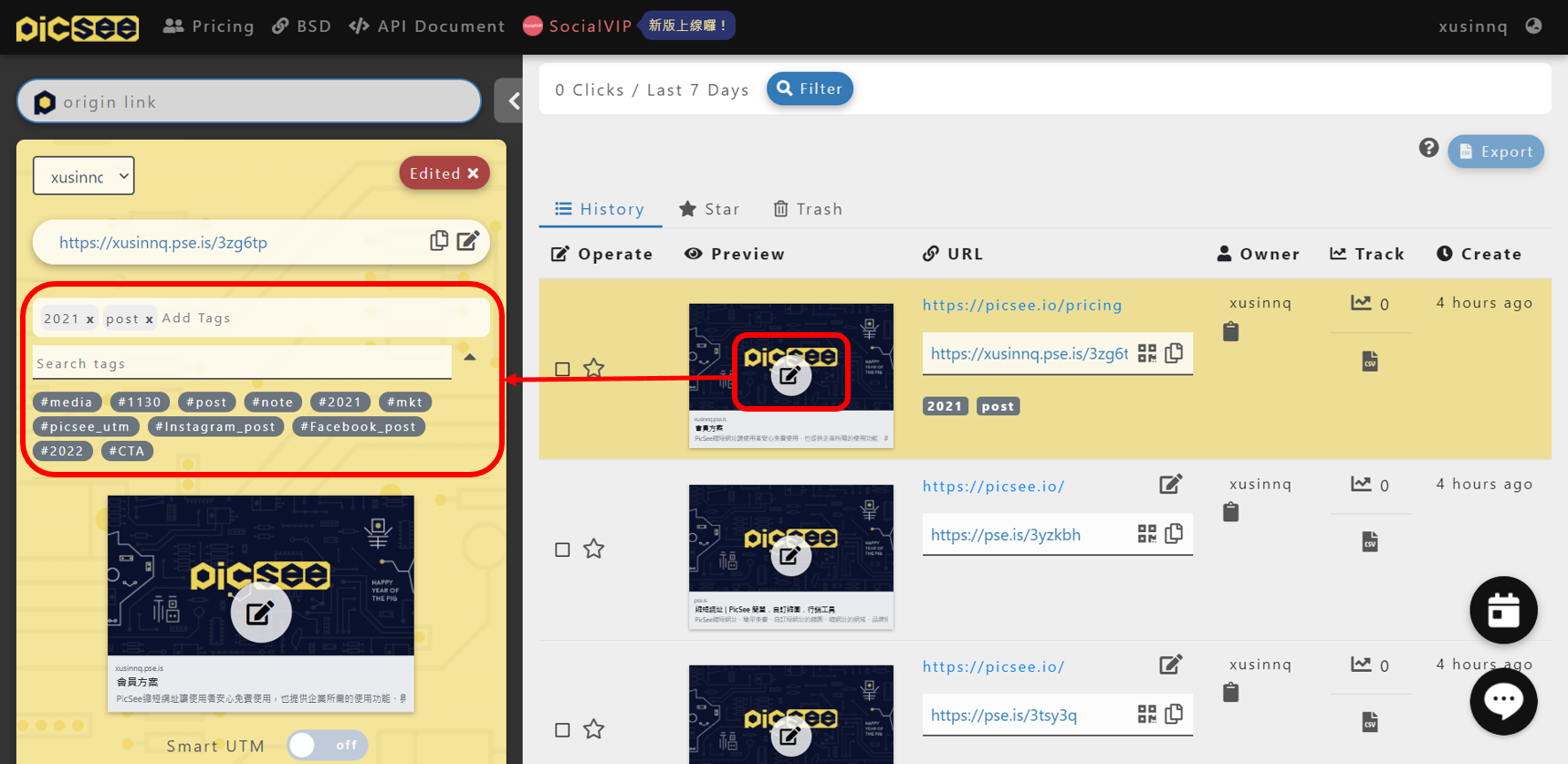
Task: Add the #picsee_utm tag
Action: click(x=86, y=426)
